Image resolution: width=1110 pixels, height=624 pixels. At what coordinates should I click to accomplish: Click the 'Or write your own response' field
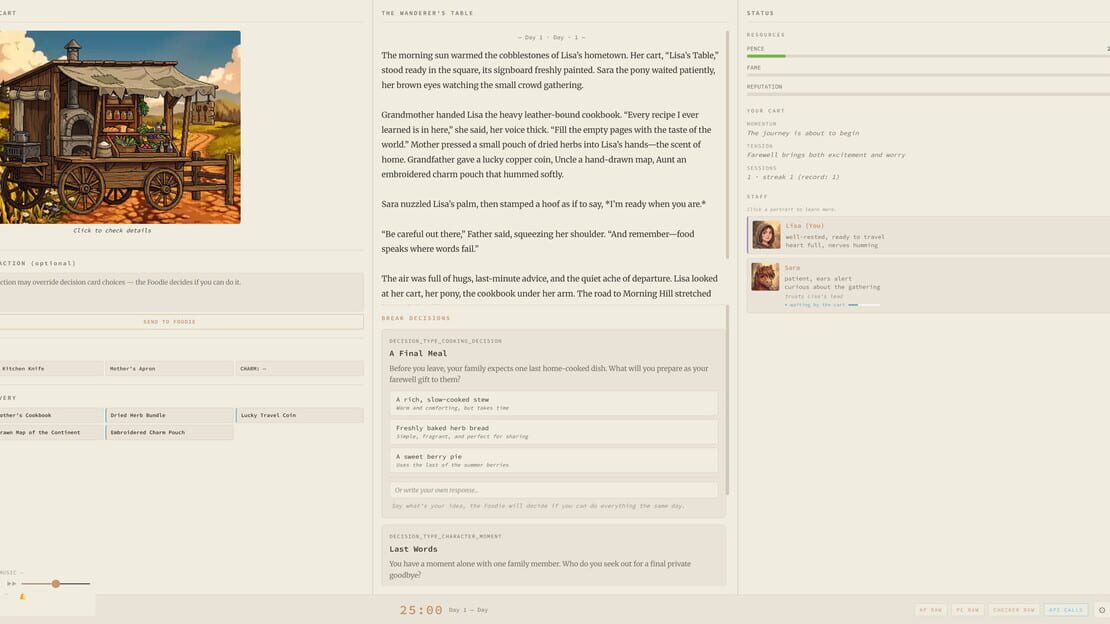pos(554,490)
